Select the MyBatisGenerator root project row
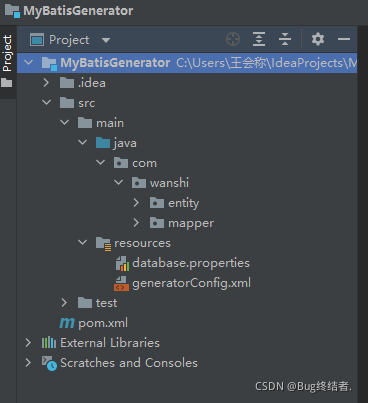The height and width of the screenshot is (403, 368). (187, 63)
